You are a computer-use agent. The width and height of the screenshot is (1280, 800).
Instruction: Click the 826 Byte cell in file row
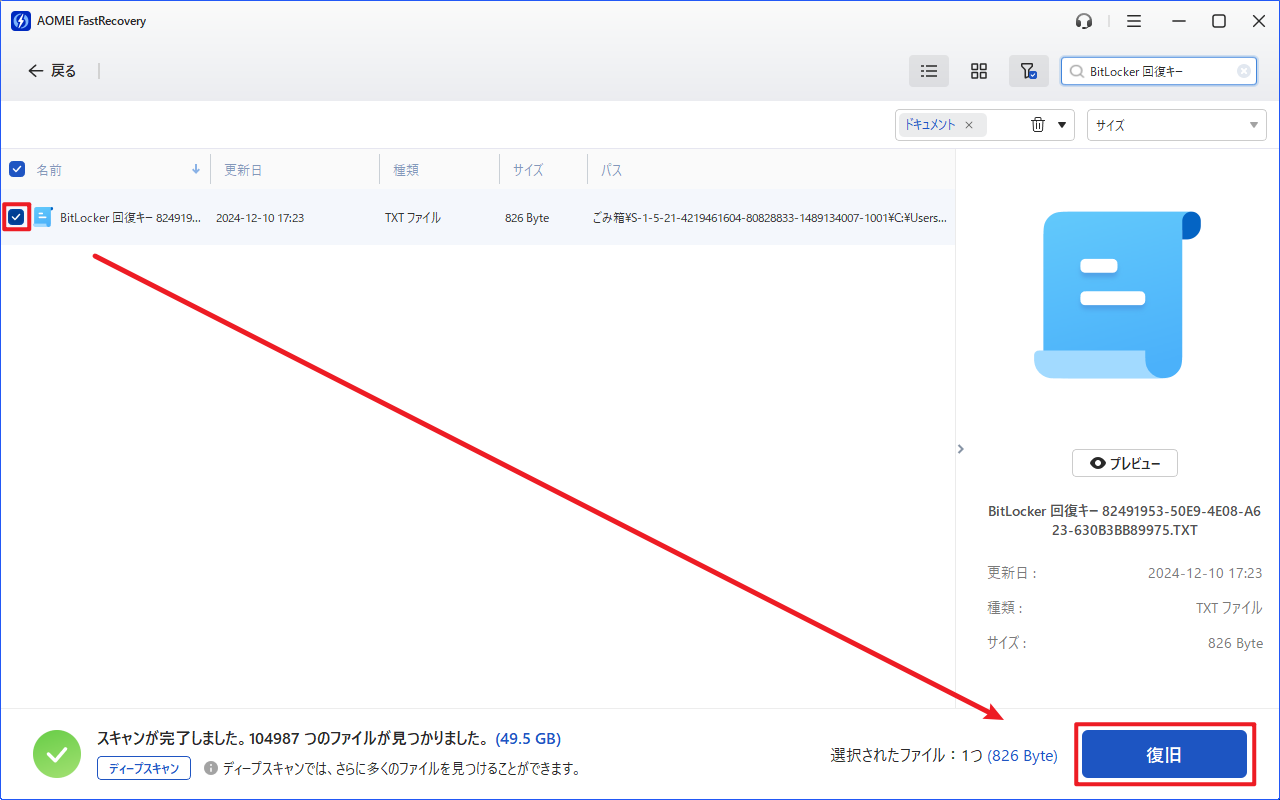[527, 217]
